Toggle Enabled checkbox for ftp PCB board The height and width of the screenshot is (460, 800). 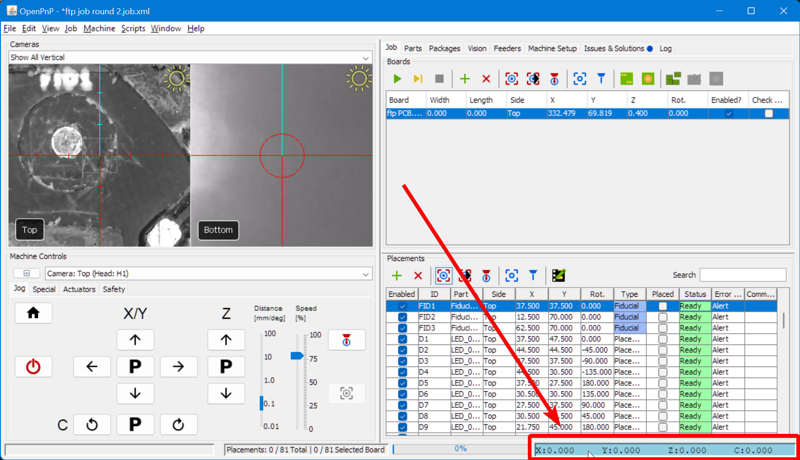tap(729, 114)
